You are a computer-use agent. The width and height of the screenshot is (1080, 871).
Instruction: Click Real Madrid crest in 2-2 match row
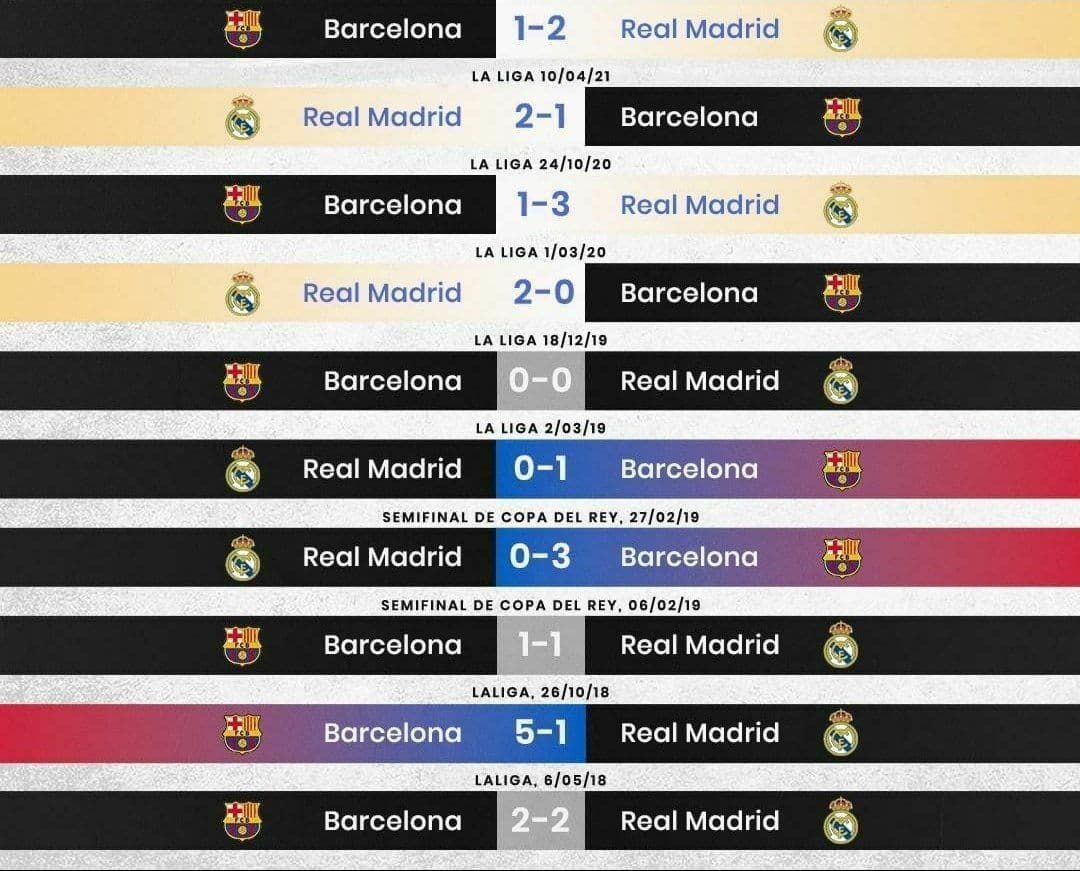pyautogui.click(x=841, y=821)
